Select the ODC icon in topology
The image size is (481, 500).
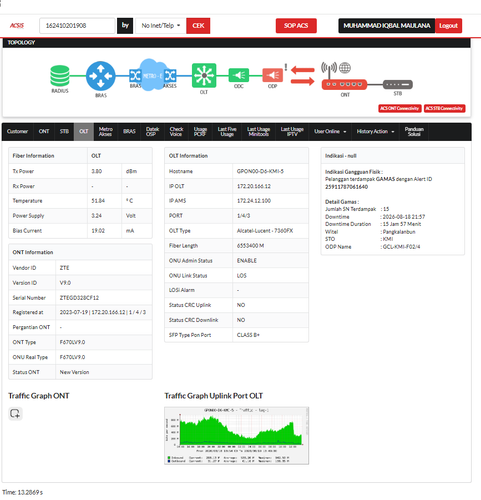coord(239,75)
